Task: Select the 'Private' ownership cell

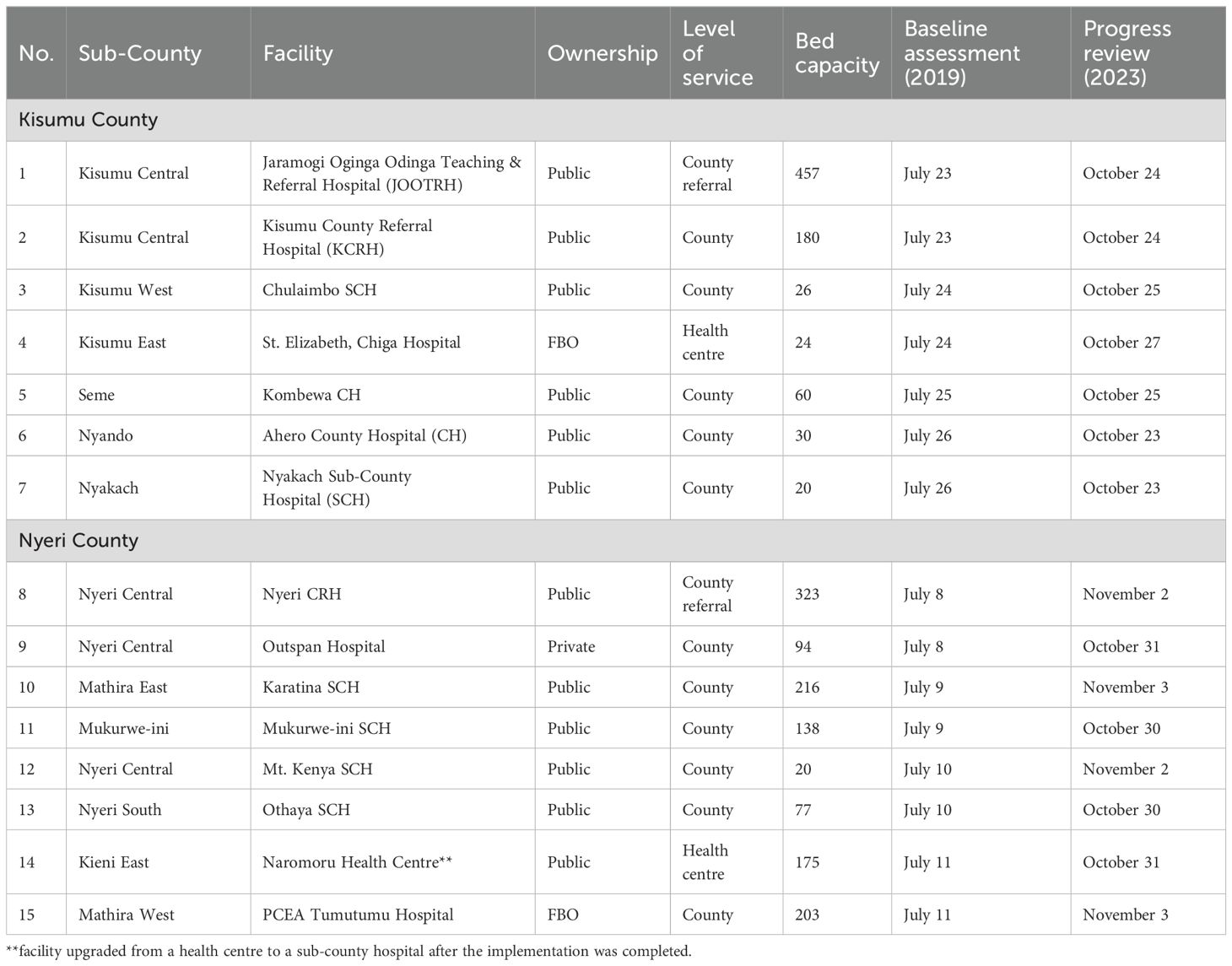Action: coord(571,647)
